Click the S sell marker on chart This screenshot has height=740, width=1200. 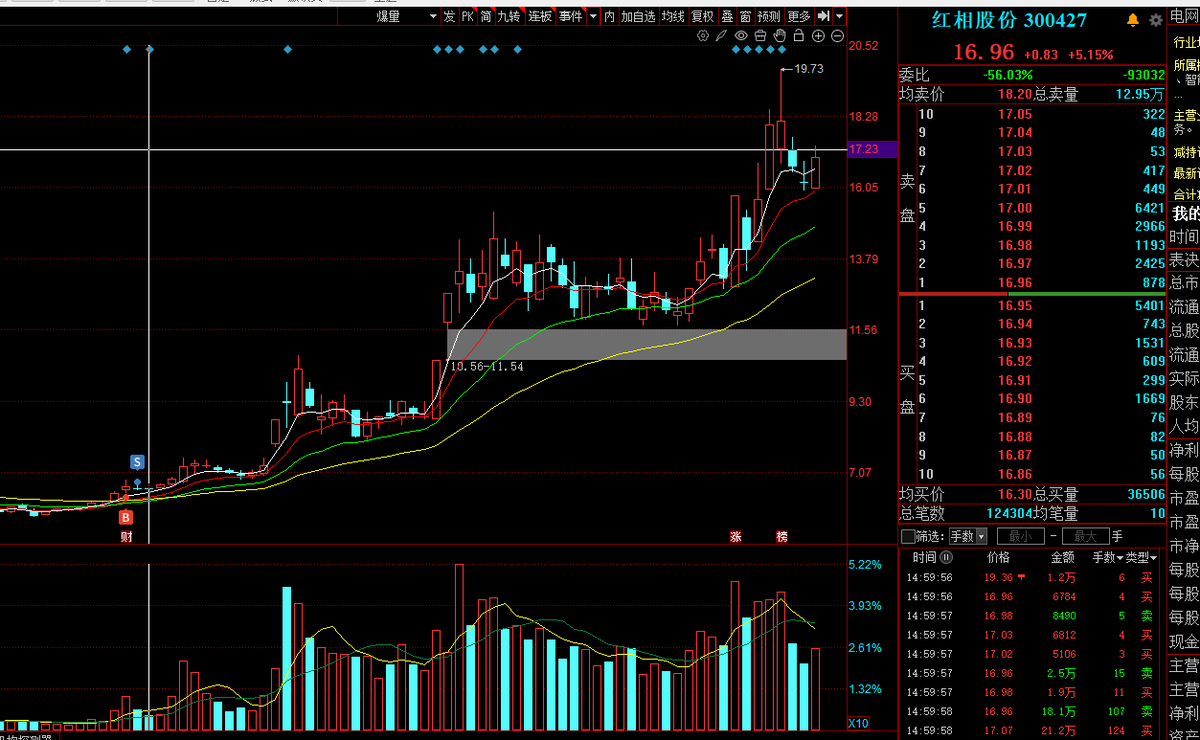pyautogui.click(x=137, y=462)
